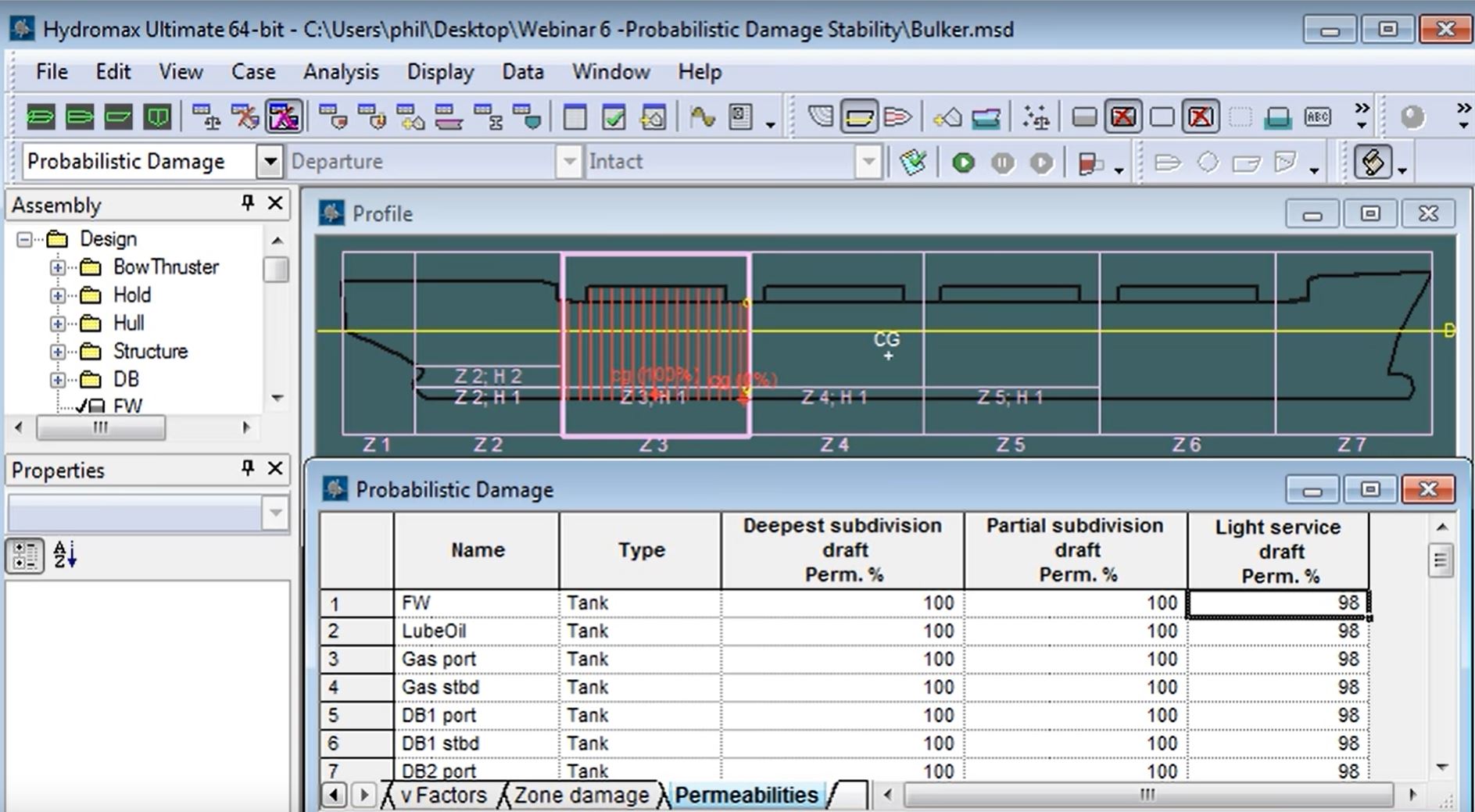Click the green Start Analysis play button
This screenshot has width=1475, height=812.
tap(963, 163)
